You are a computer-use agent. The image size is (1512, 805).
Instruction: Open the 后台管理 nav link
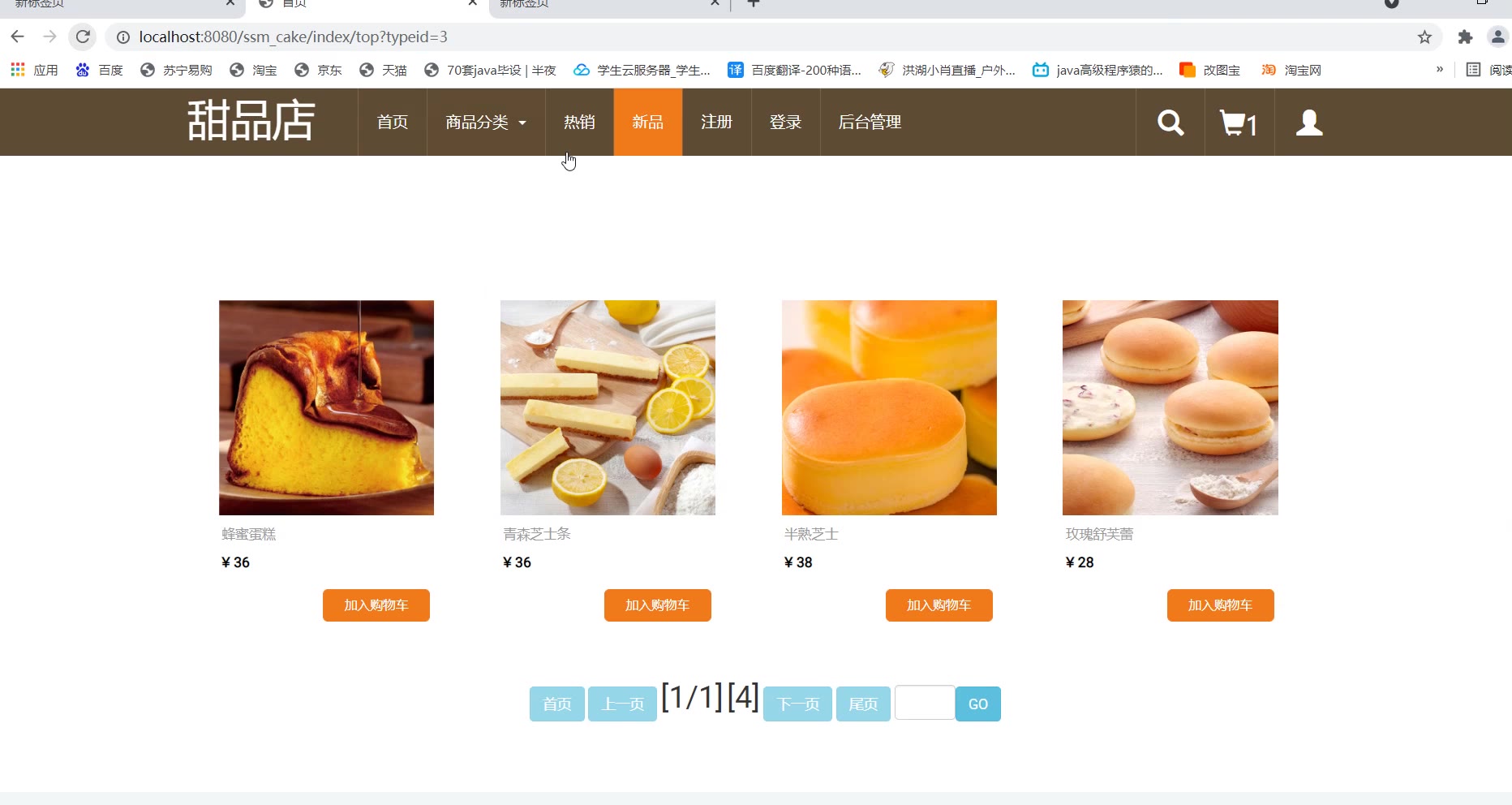870,122
